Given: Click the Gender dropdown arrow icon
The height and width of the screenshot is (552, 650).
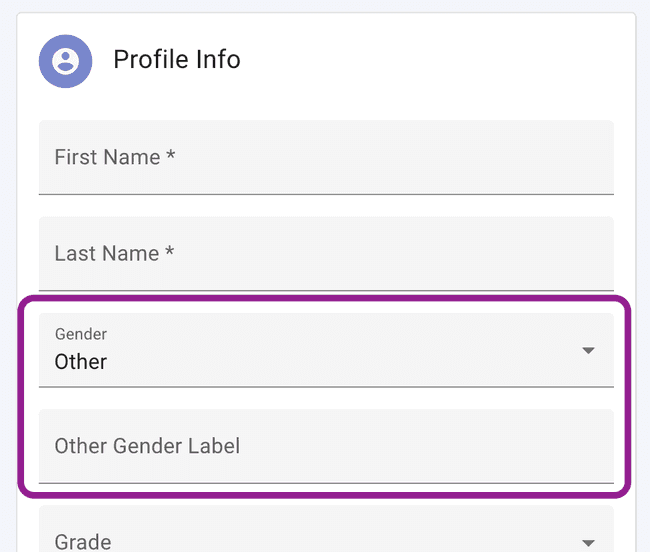Looking at the screenshot, I should (588, 350).
